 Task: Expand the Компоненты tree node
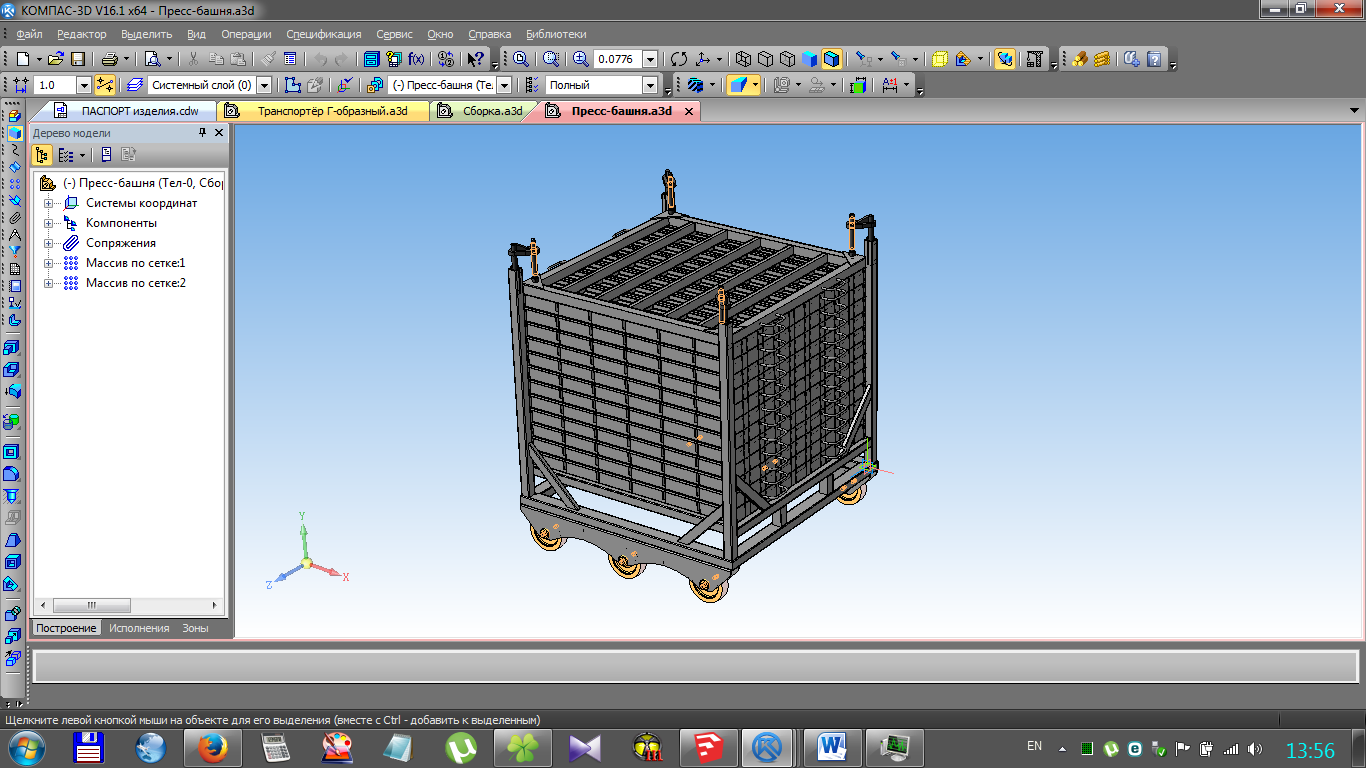48,223
